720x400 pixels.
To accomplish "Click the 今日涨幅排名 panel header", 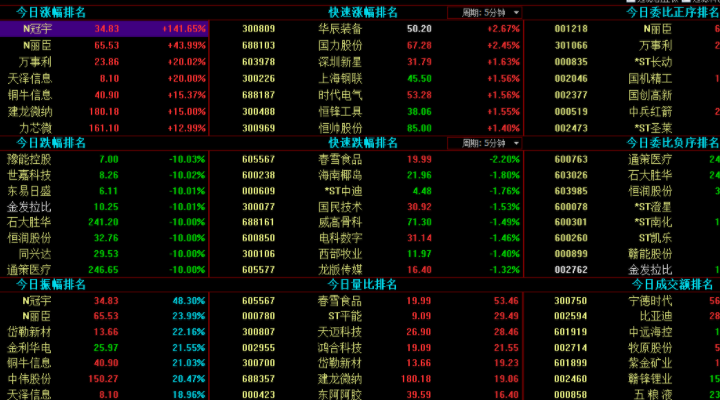I will (x=51, y=12).
